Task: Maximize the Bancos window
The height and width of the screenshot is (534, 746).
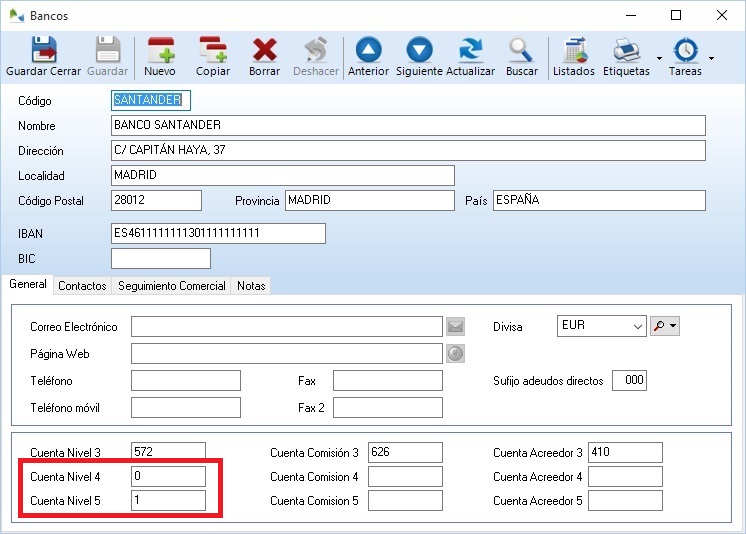Action: pyautogui.click(x=676, y=15)
